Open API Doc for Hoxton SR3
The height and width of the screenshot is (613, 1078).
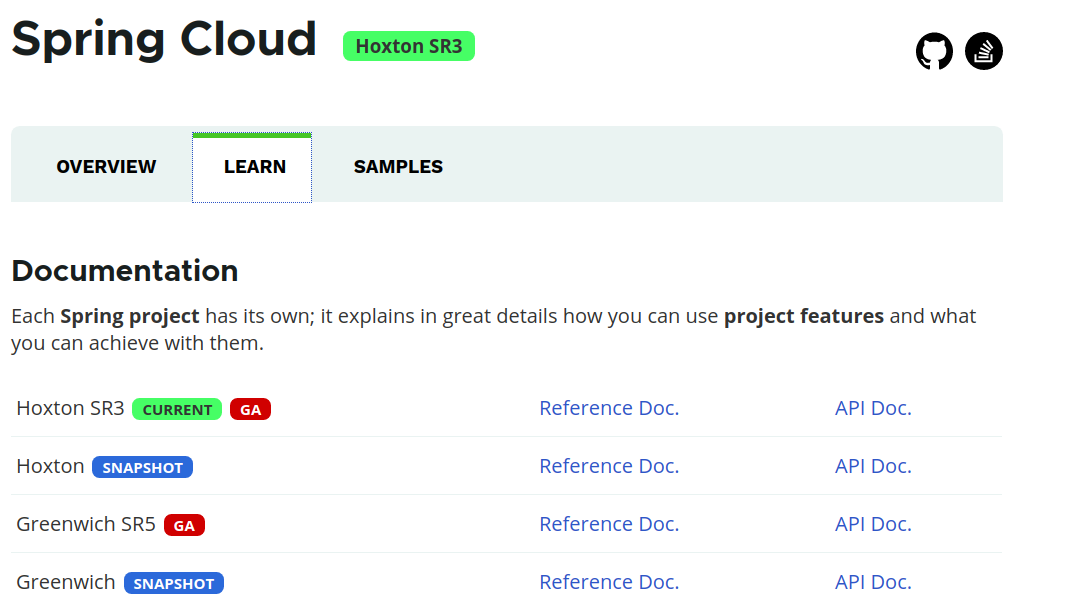coord(873,407)
